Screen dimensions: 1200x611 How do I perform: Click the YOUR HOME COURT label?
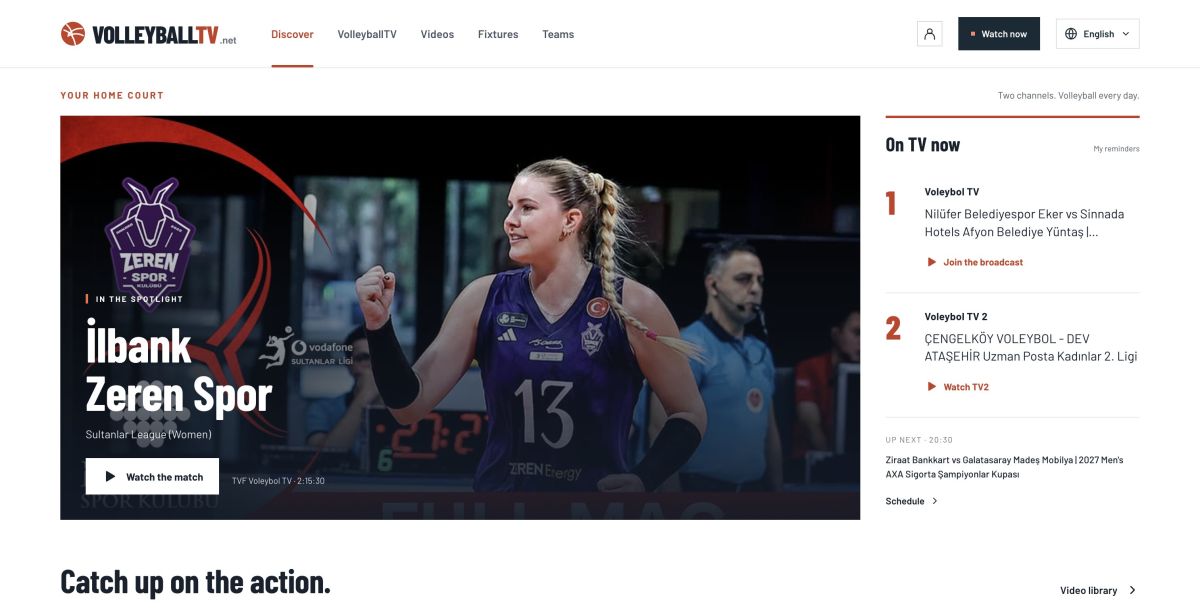point(112,96)
